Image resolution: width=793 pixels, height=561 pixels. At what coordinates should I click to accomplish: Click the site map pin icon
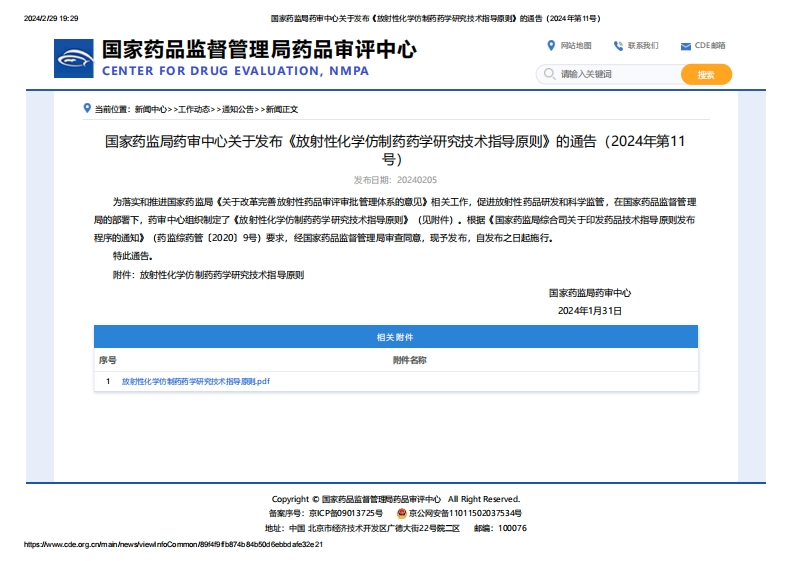coord(551,45)
